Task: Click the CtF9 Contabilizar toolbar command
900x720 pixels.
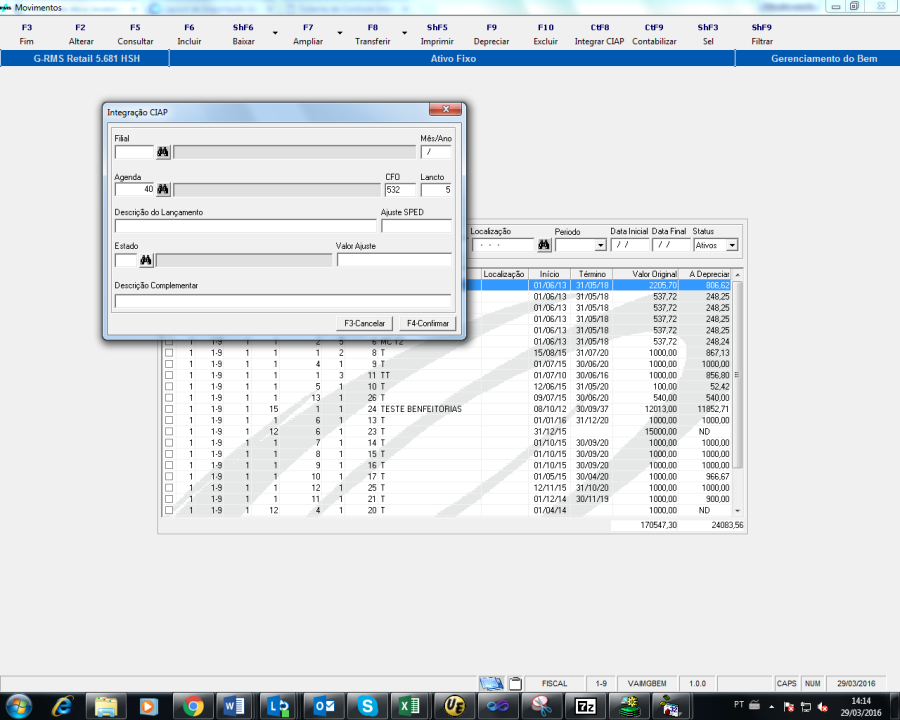Action: tap(654, 34)
